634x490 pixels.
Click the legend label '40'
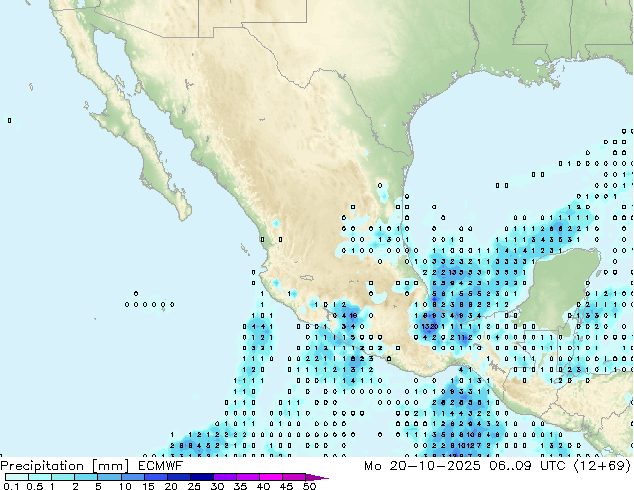263,486
